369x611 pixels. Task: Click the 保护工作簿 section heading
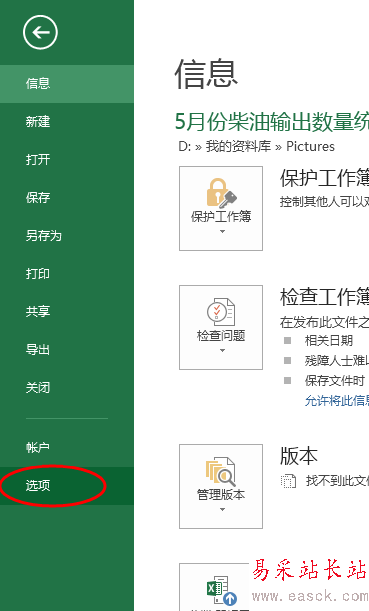click(324, 178)
